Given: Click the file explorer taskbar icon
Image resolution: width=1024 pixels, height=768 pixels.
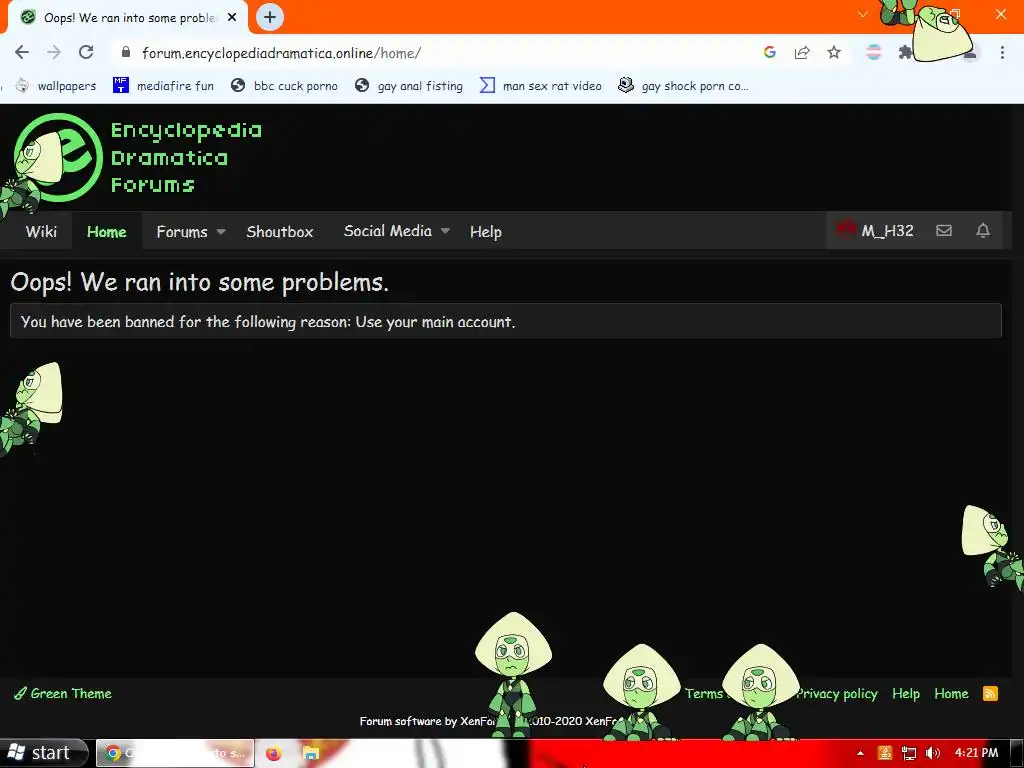Looking at the screenshot, I should (310, 754).
